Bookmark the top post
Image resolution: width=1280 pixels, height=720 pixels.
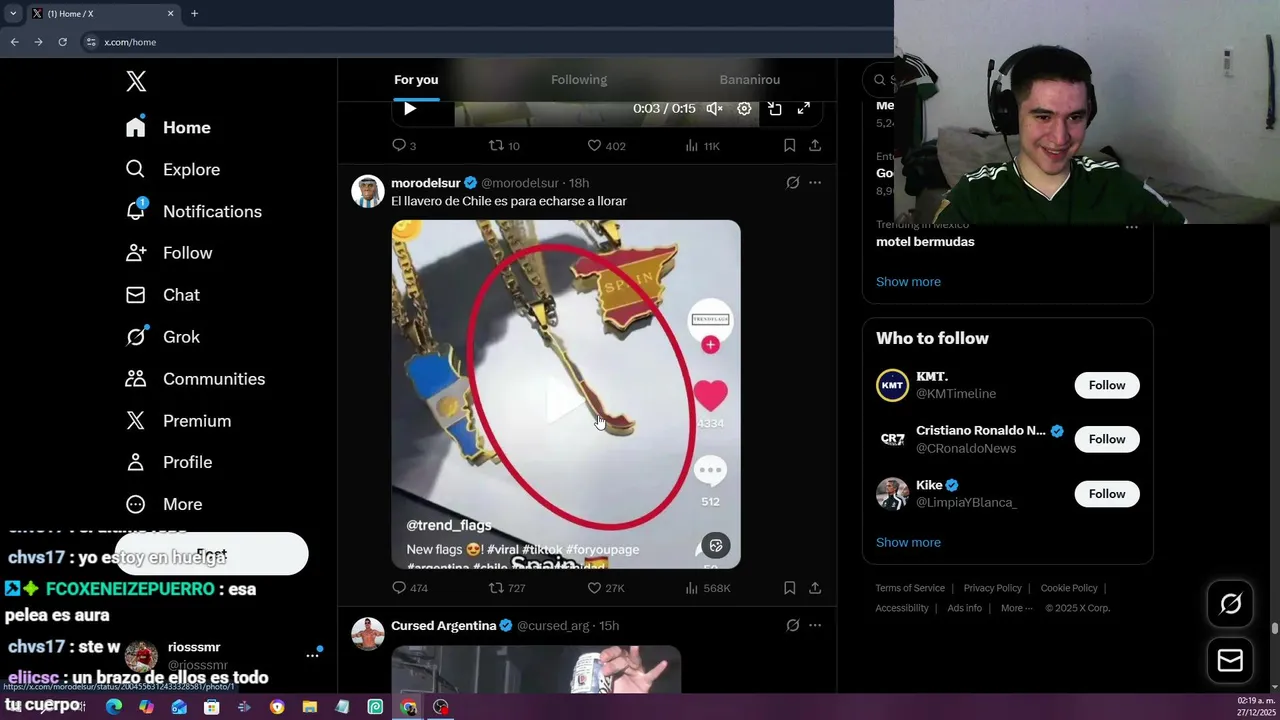(789, 146)
